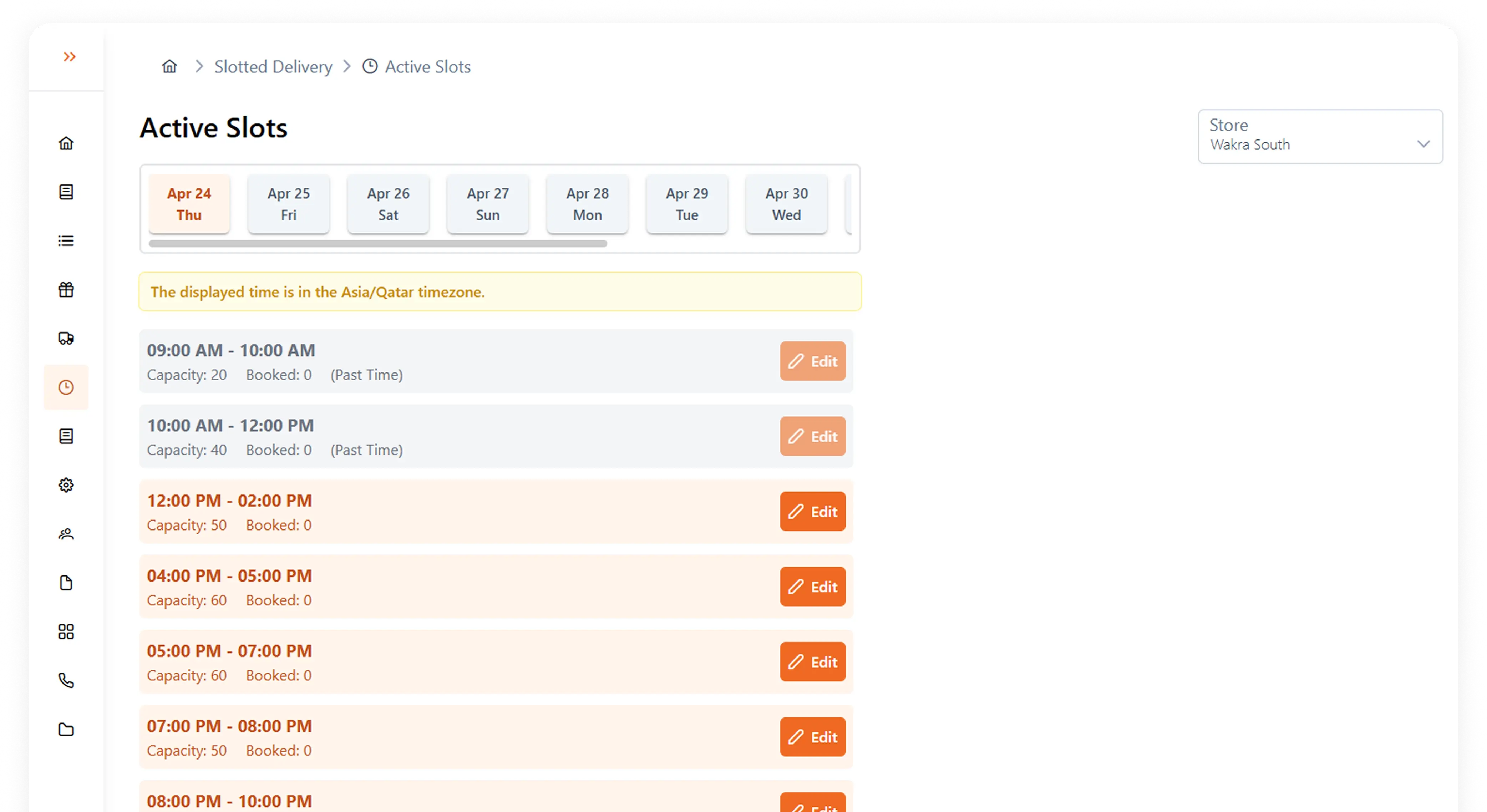Click the date strip horizontal scrollbar
The image size is (1487, 812).
377,244
